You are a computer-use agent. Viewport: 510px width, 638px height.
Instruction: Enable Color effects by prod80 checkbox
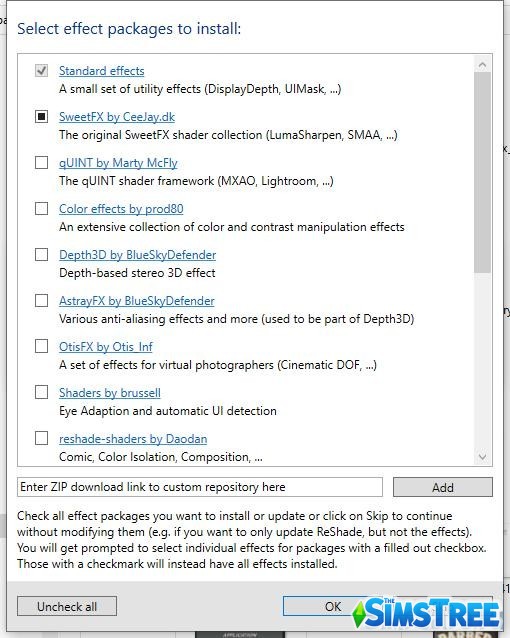tap(42, 209)
